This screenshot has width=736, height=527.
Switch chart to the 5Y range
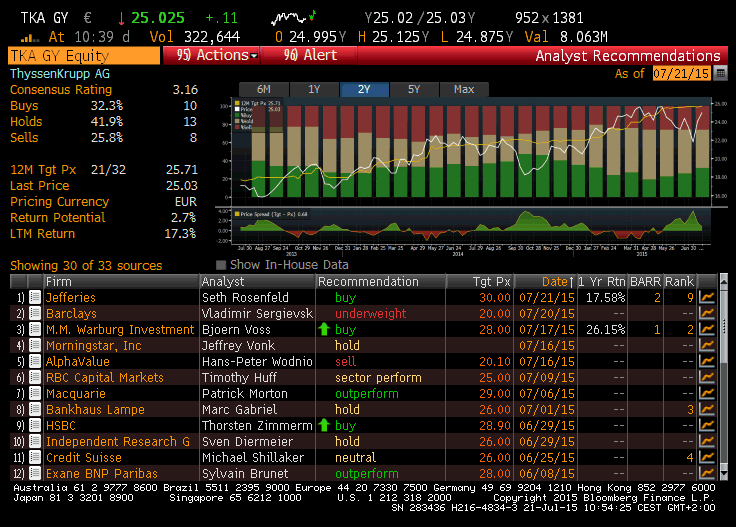414,89
